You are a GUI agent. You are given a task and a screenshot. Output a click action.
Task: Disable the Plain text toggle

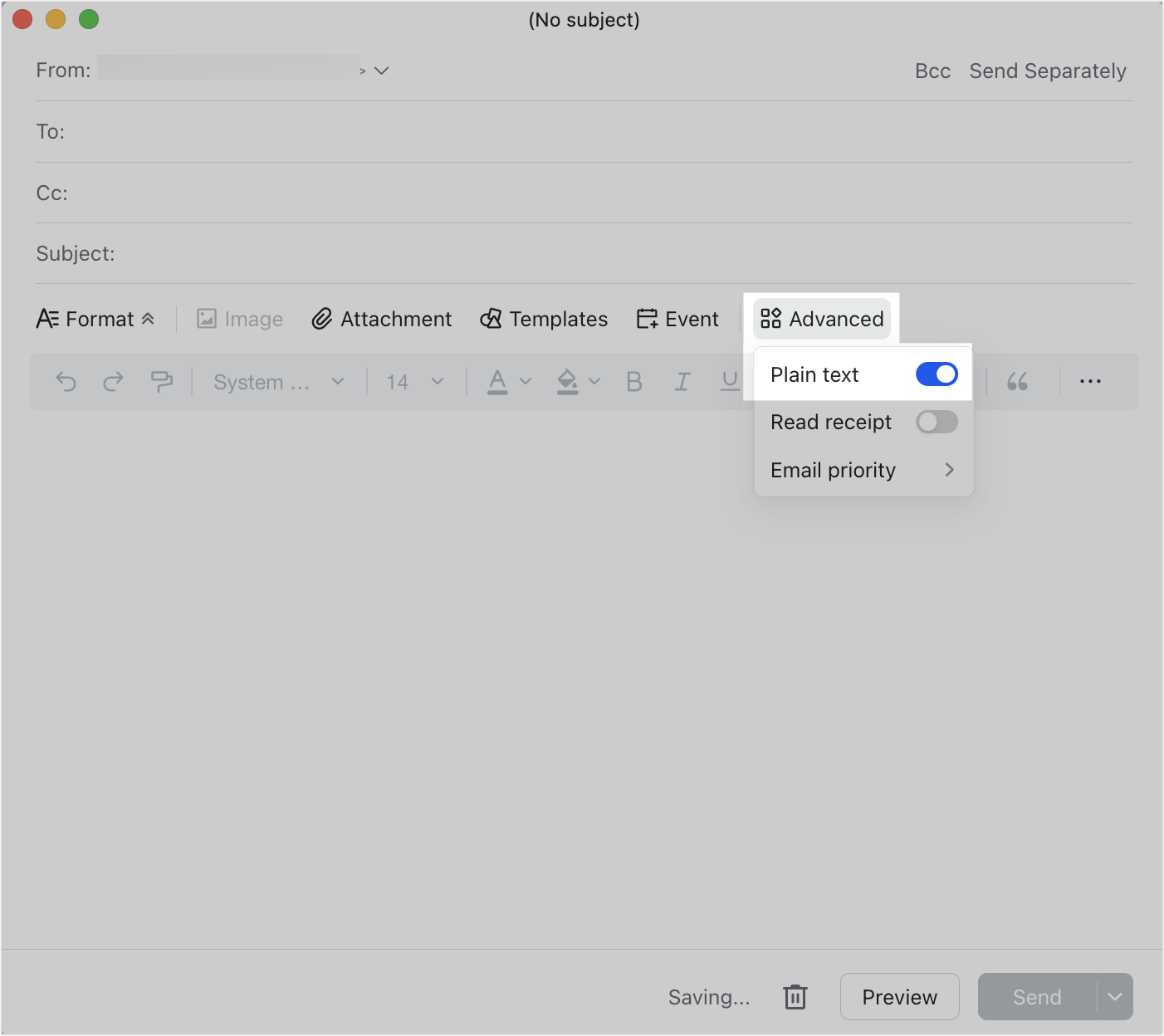[937, 374]
